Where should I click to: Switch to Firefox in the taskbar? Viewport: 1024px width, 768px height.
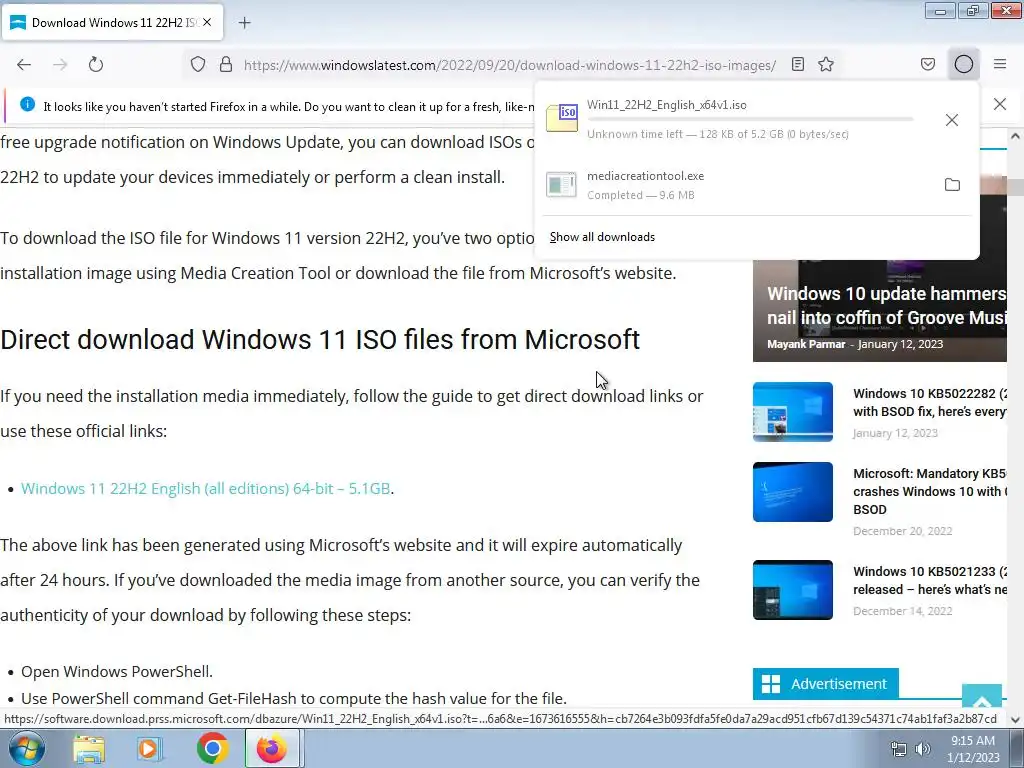(x=272, y=748)
